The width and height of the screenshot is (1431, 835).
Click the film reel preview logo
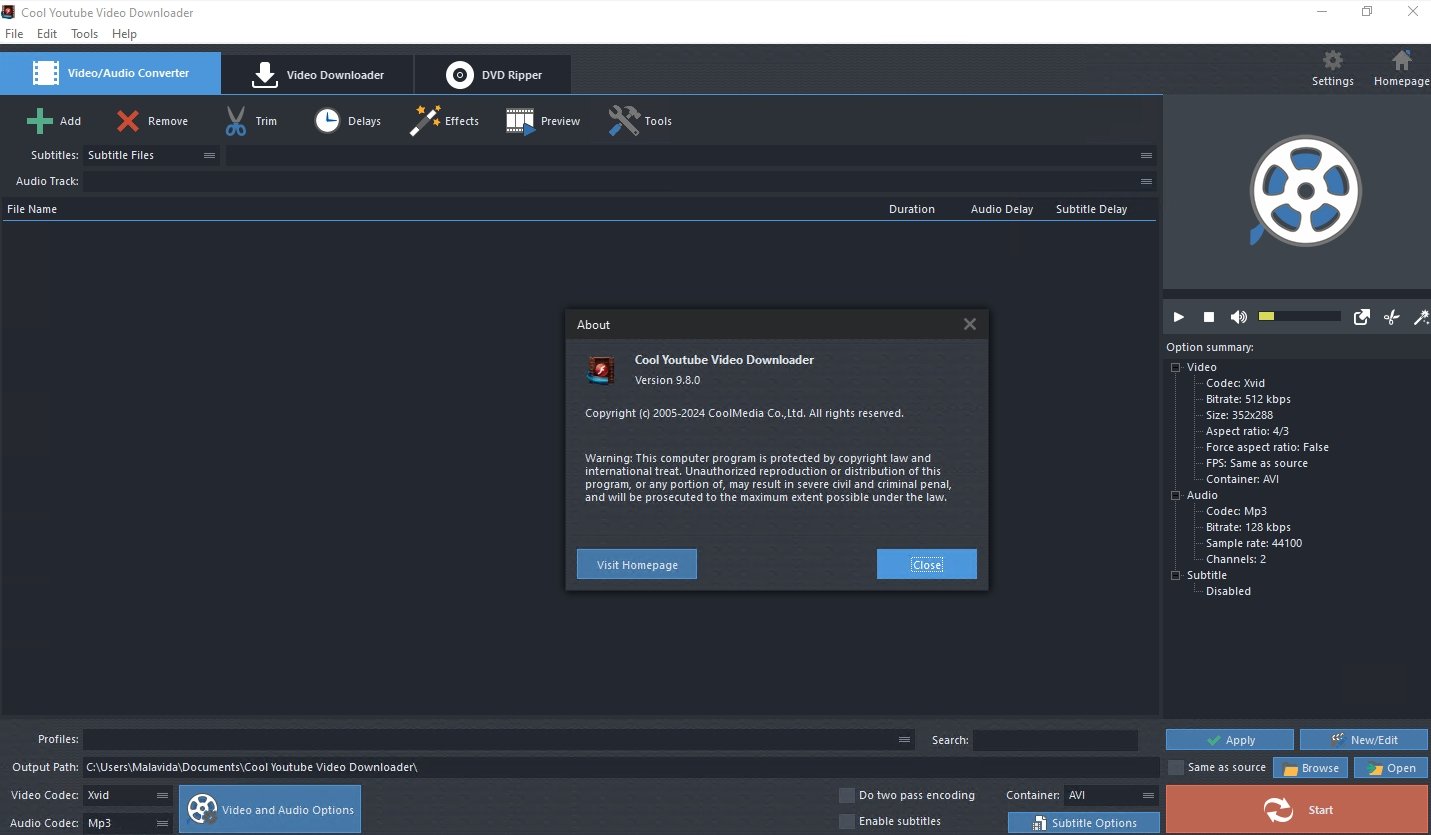pyautogui.click(x=1305, y=191)
